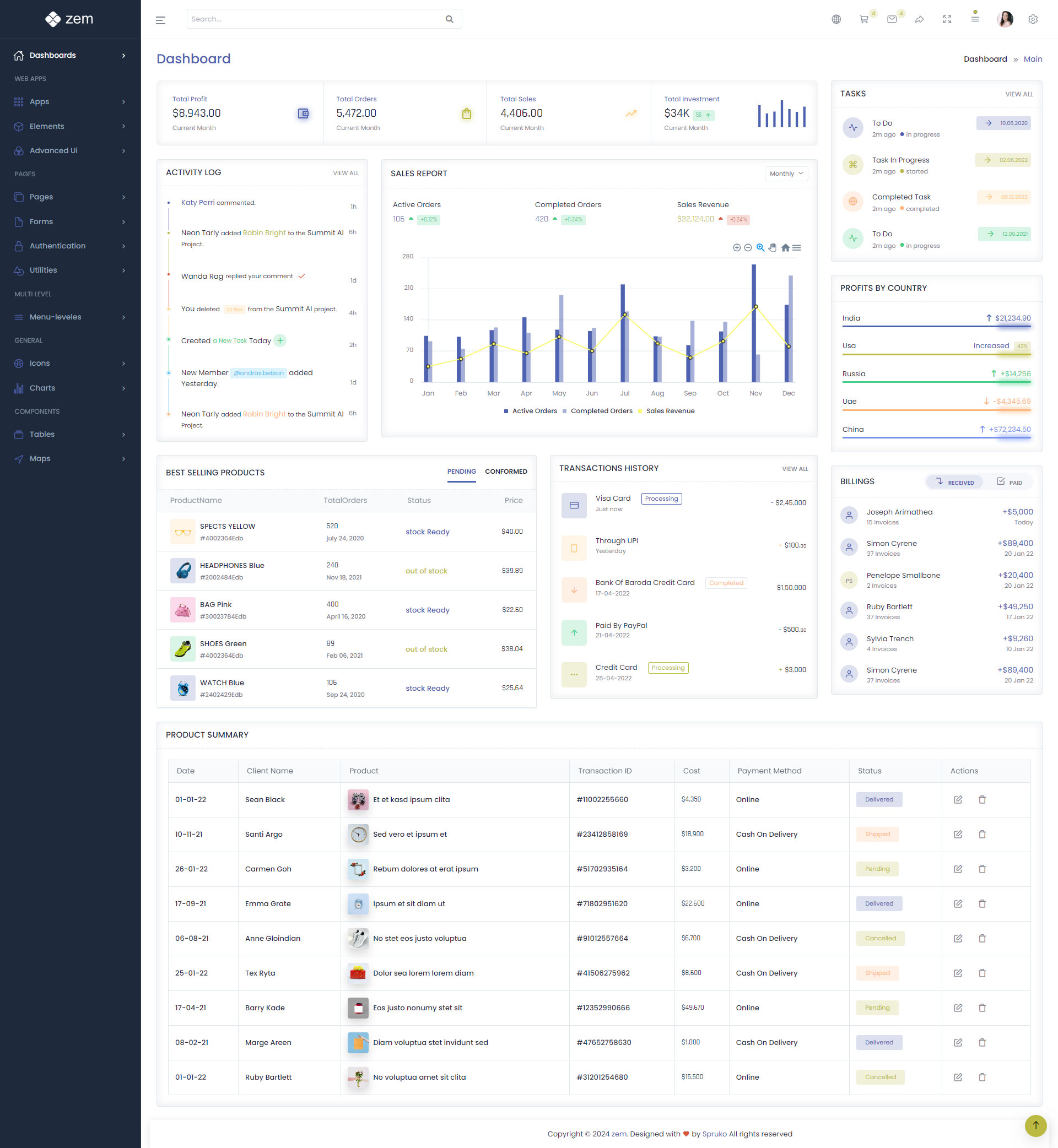Viewport: 1058px width, 1148px height.
Task: Open the settings gear in header
Action: coord(1032,19)
